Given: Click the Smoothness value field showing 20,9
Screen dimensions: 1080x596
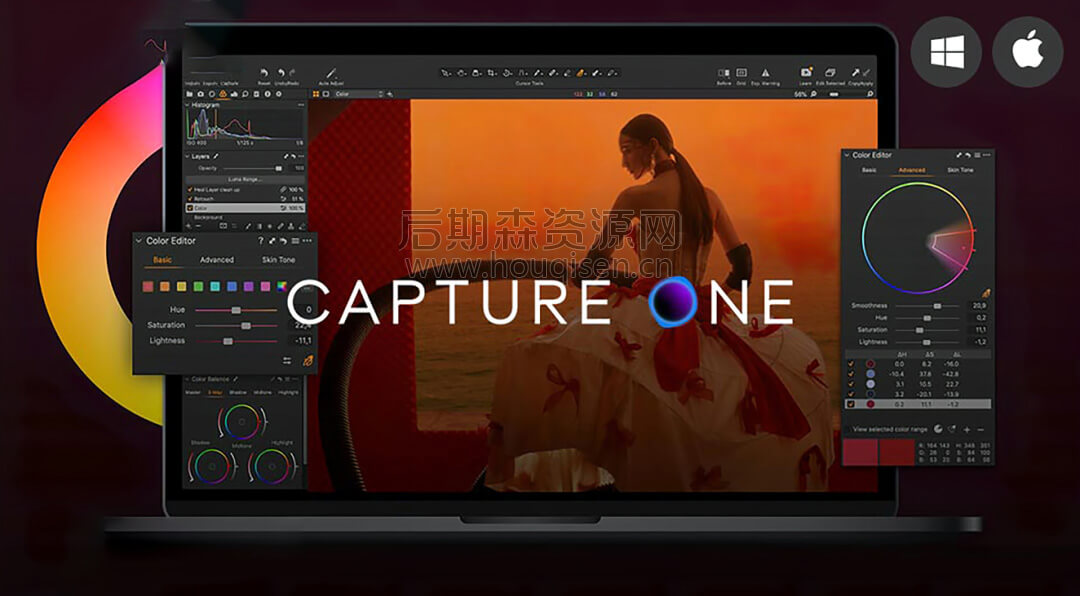Looking at the screenshot, I should pos(979,306).
